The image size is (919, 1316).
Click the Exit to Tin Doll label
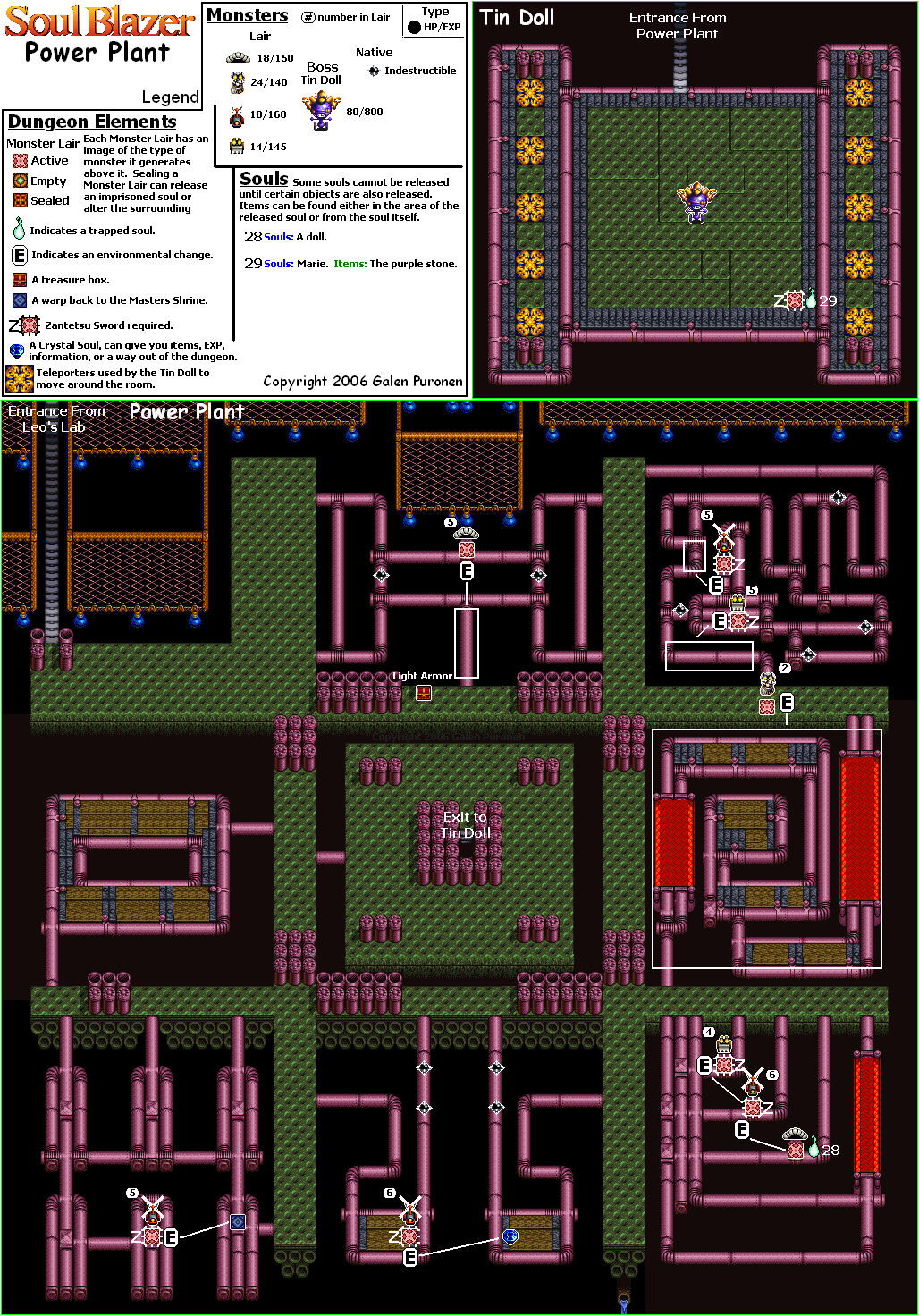click(465, 824)
